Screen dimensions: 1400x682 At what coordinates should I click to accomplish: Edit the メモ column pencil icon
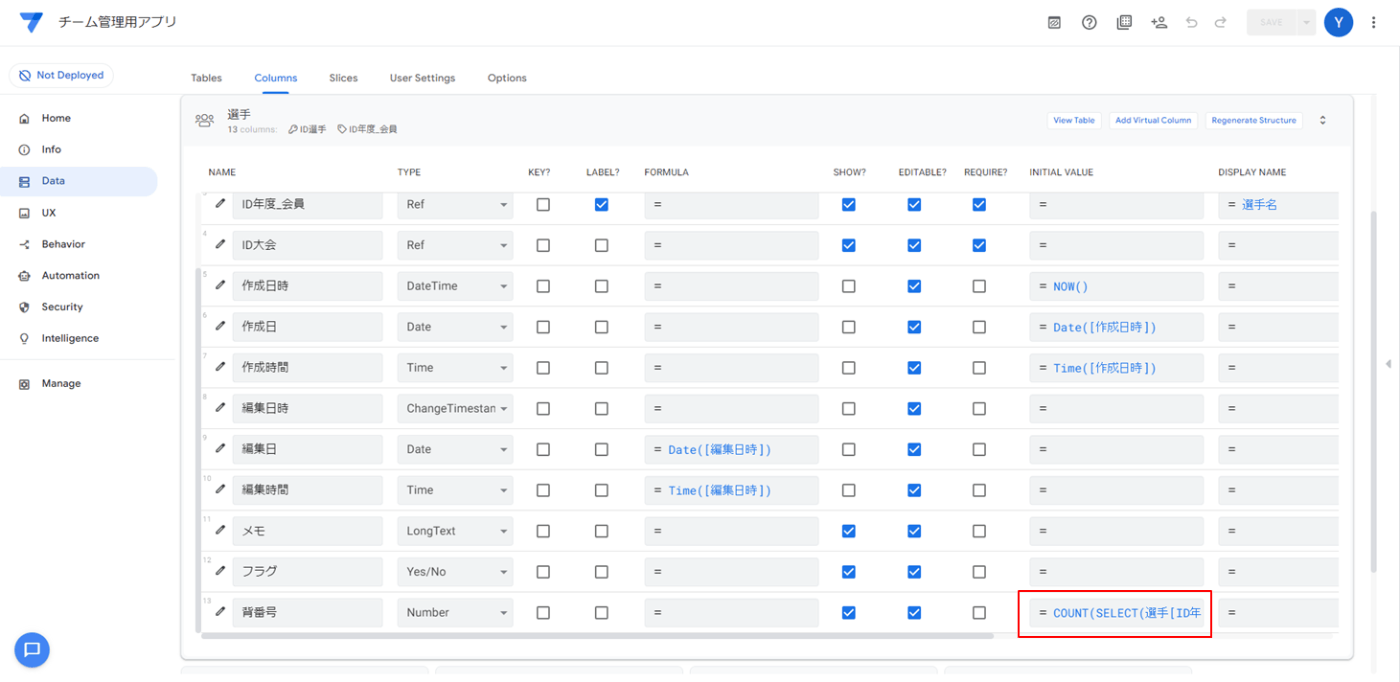[220, 530]
